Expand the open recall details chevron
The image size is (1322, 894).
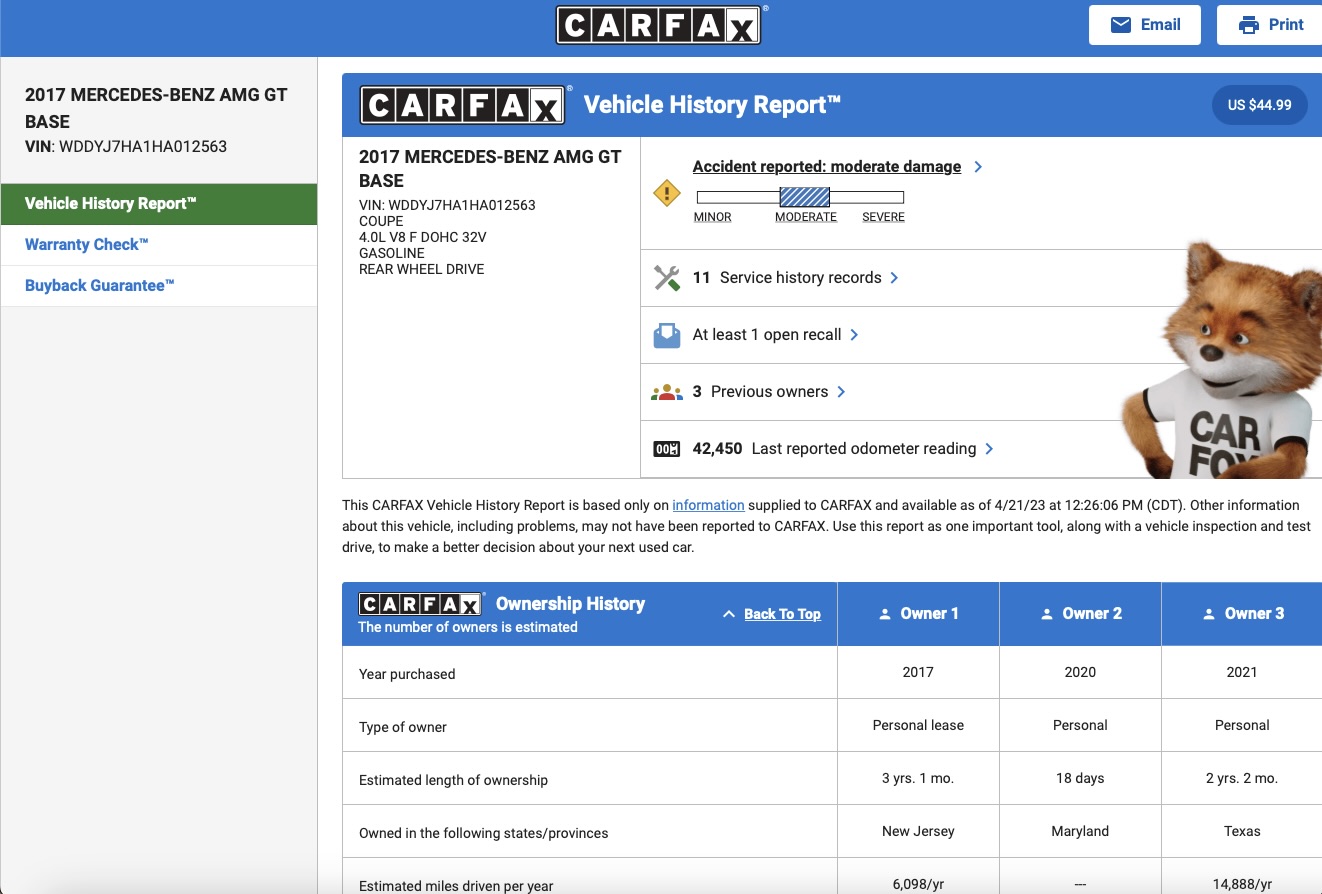[854, 335]
